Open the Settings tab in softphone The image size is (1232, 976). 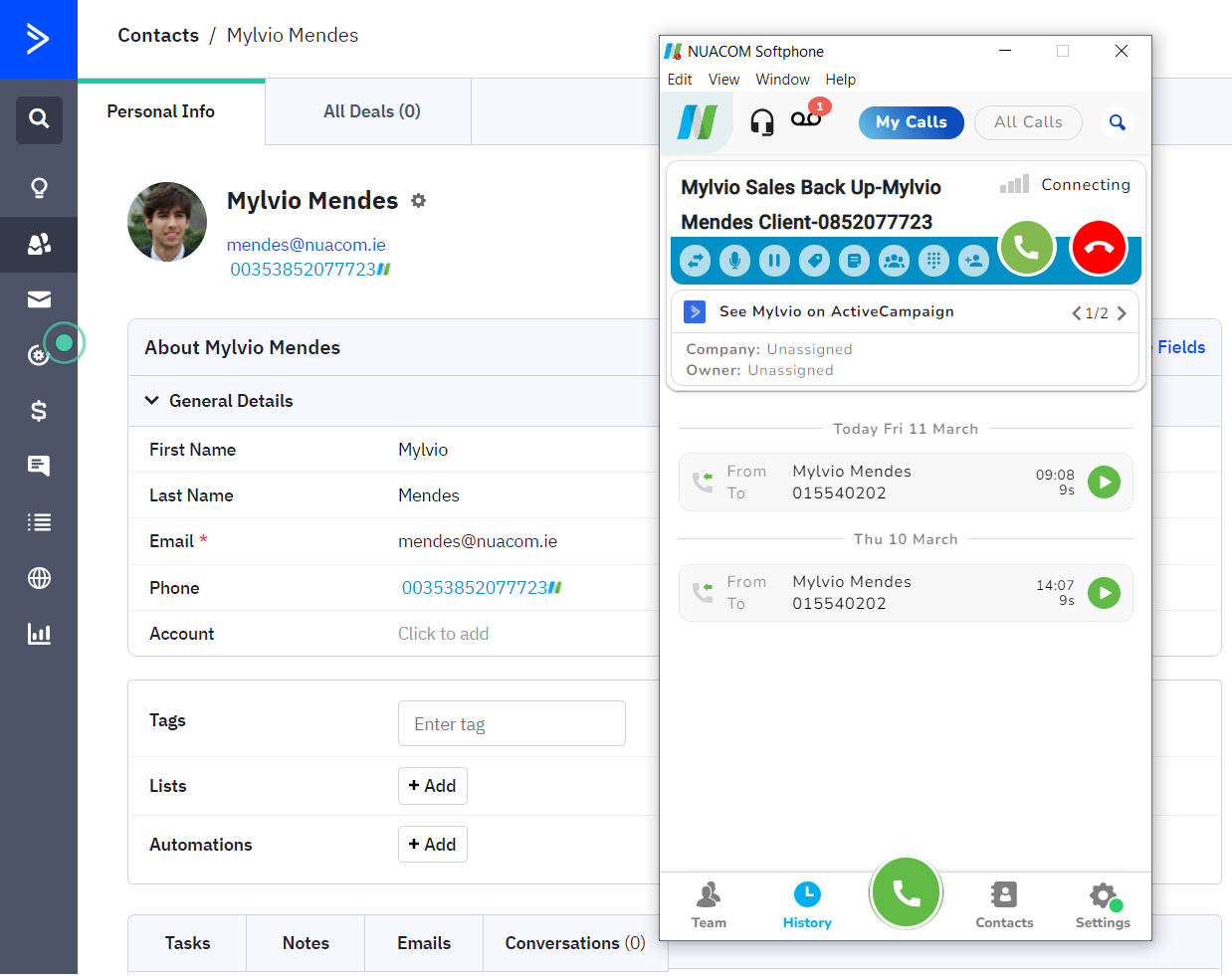tap(1103, 905)
